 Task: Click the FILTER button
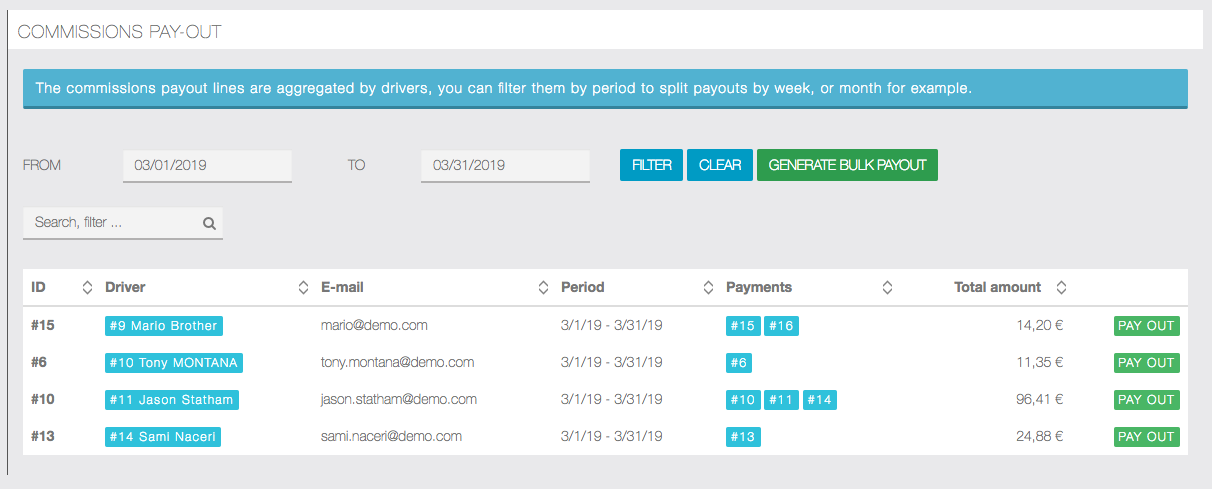pyautogui.click(x=651, y=165)
